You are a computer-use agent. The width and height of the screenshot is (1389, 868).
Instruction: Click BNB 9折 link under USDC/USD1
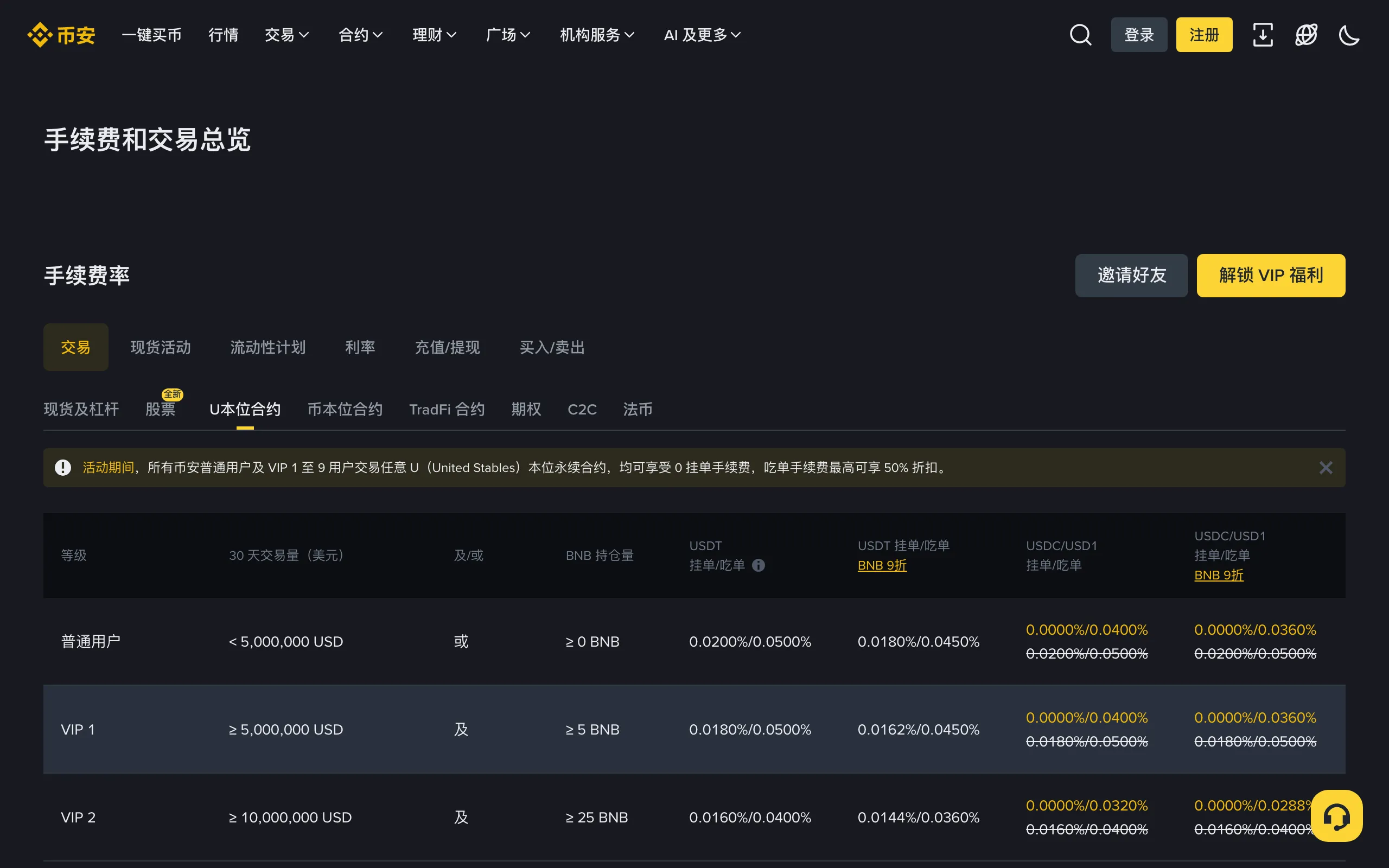pyautogui.click(x=1219, y=575)
